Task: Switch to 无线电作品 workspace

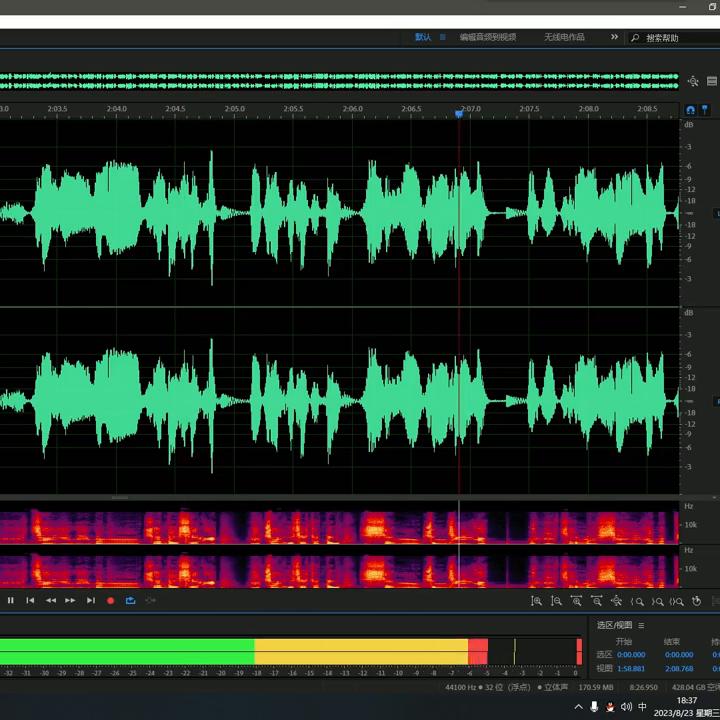Action: click(564, 37)
